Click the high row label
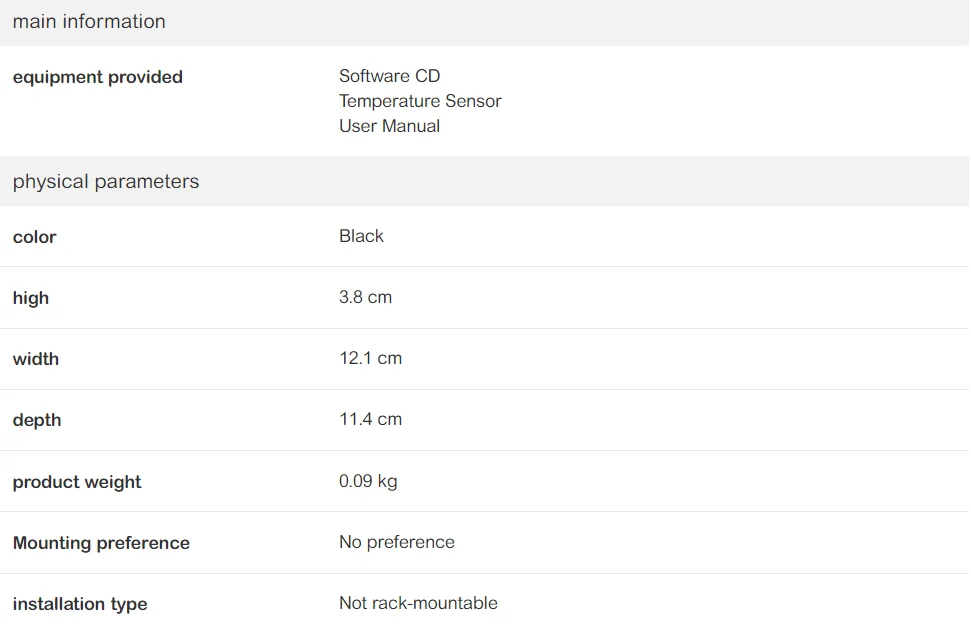971x629 pixels. coord(31,298)
